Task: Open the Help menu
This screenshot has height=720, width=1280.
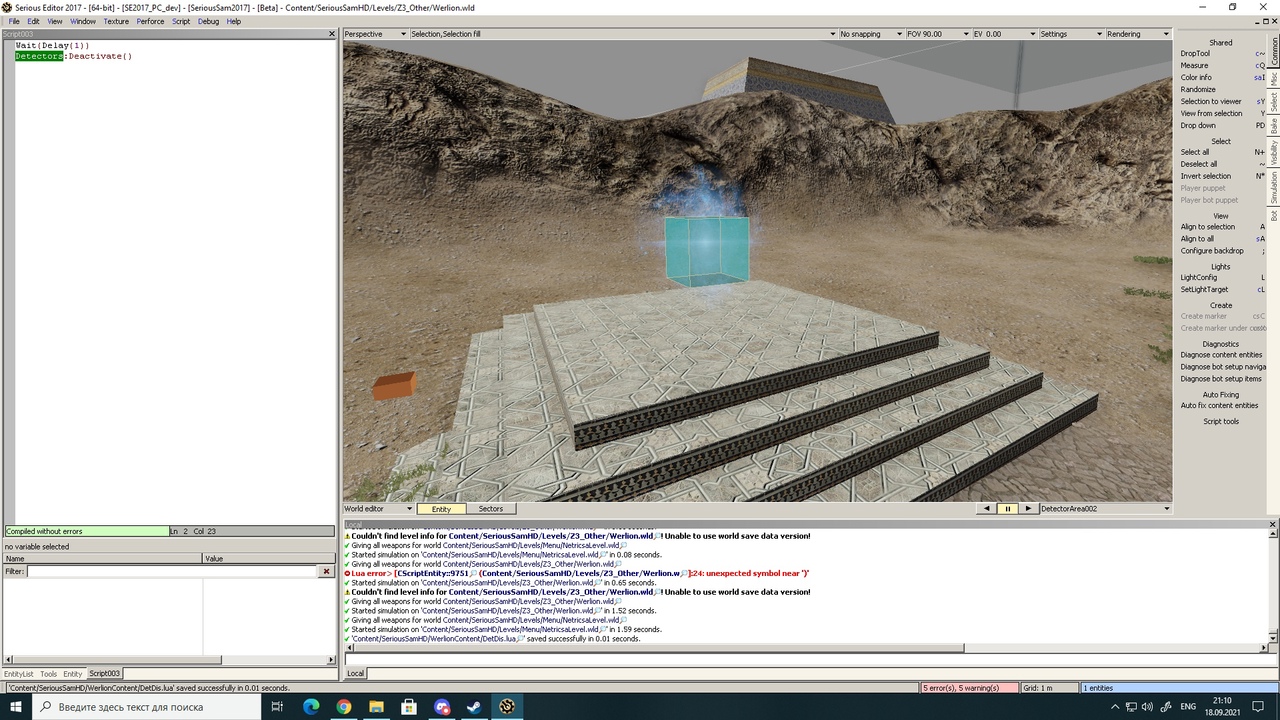Action: coord(234,21)
